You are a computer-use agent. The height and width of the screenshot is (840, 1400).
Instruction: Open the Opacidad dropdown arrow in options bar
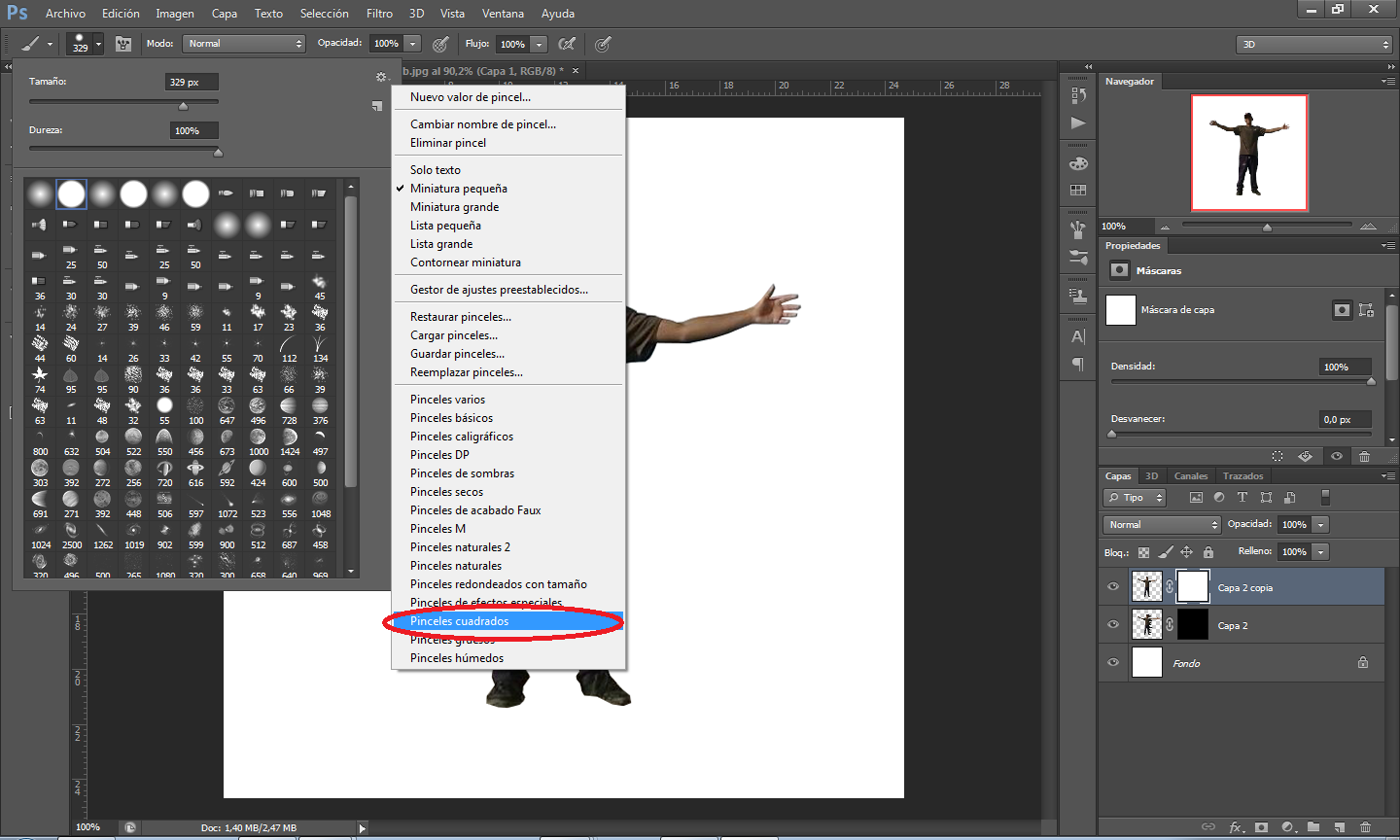[413, 44]
